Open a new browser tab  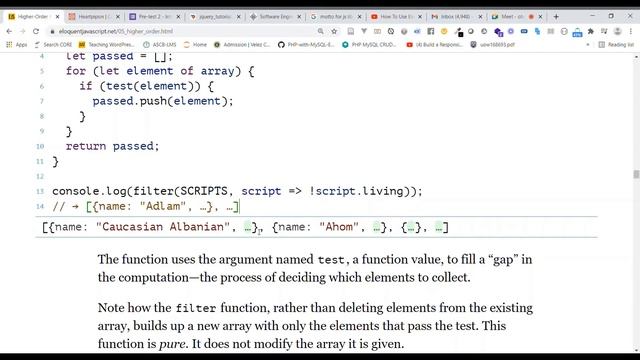click(556, 17)
